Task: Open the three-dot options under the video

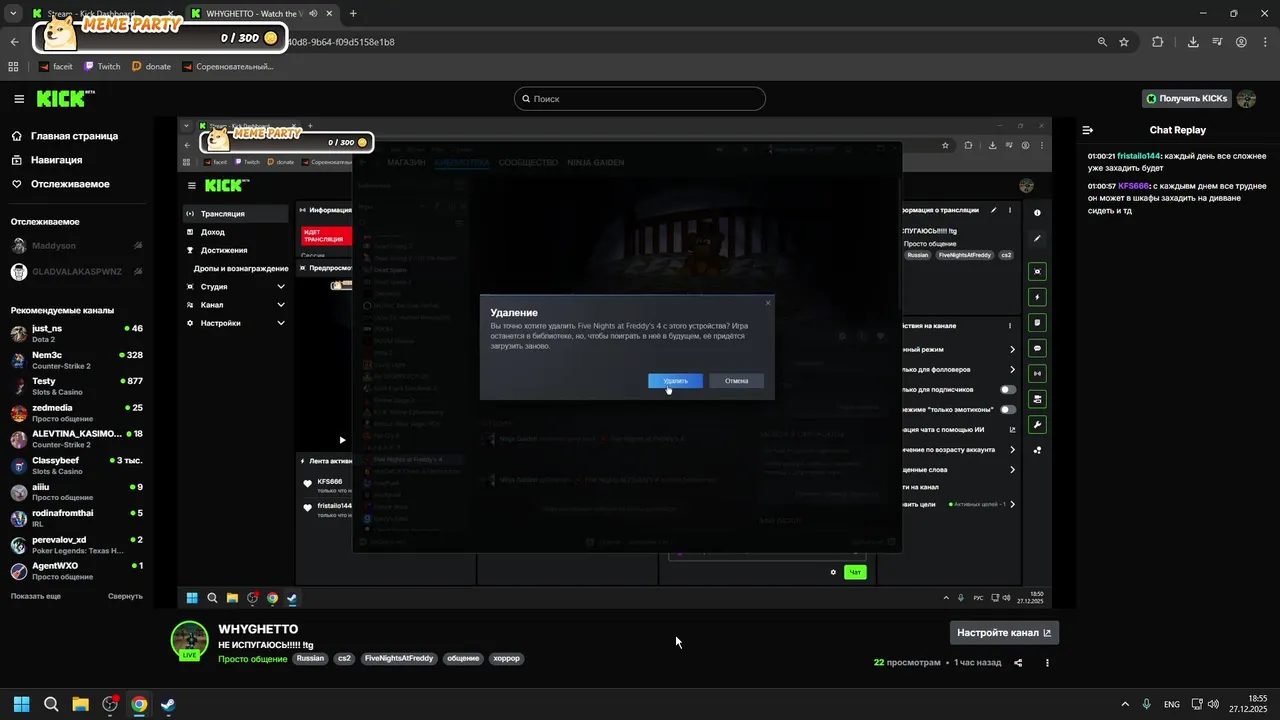Action: (1047, 662)
